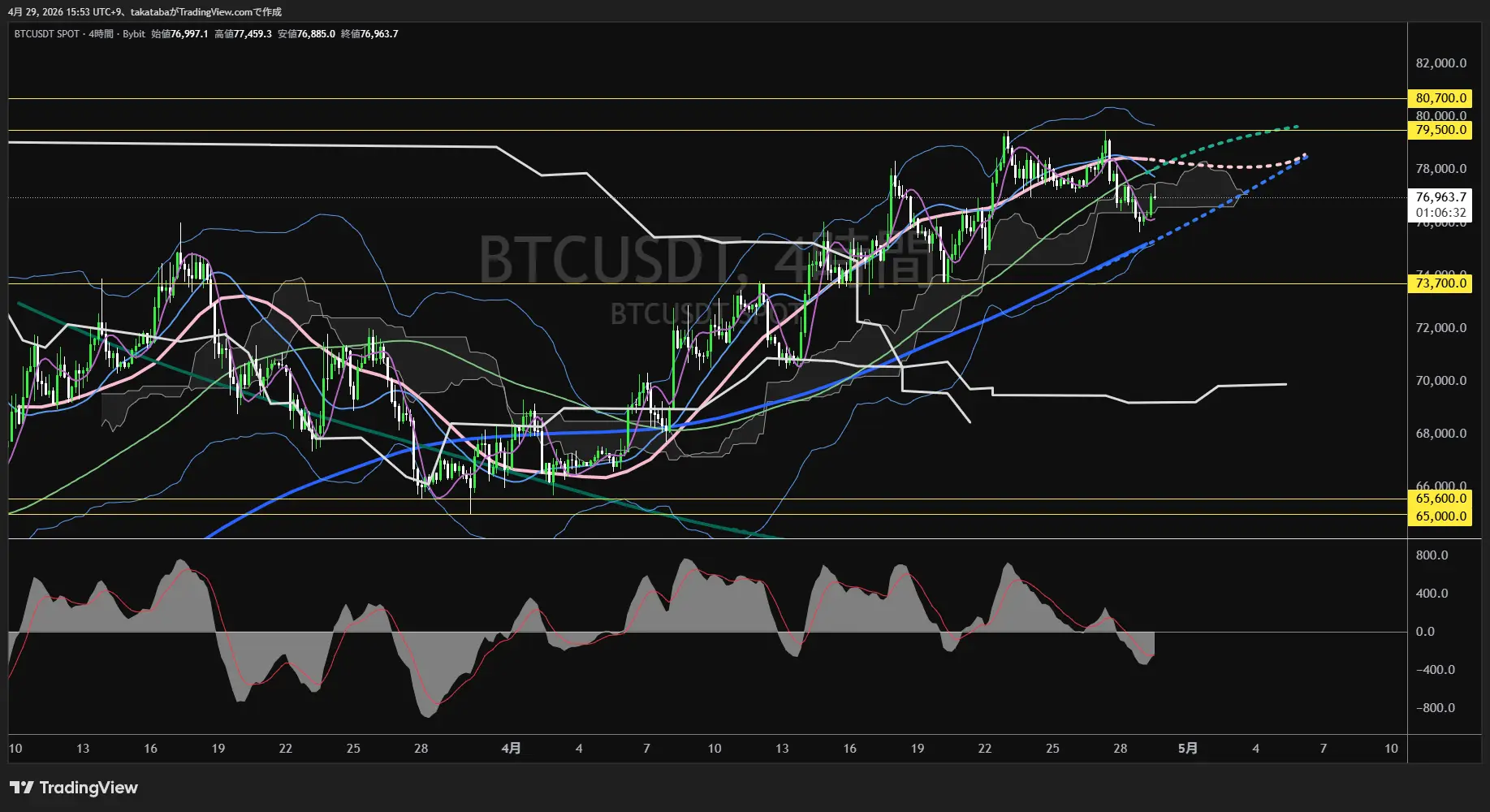
Task: Select the BTCUSDT SPOT symbol title
Action: pos(47,34)
